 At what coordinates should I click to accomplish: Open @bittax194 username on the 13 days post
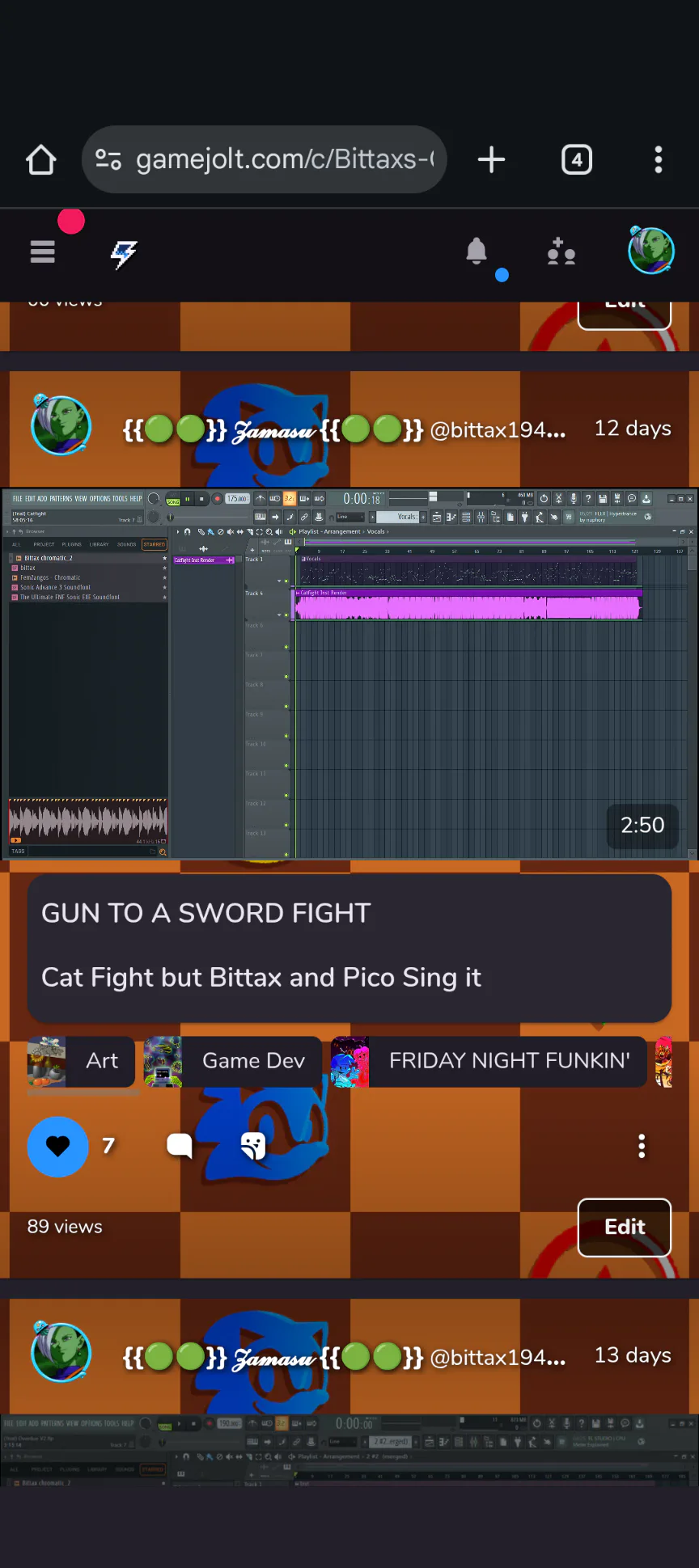498,1357
